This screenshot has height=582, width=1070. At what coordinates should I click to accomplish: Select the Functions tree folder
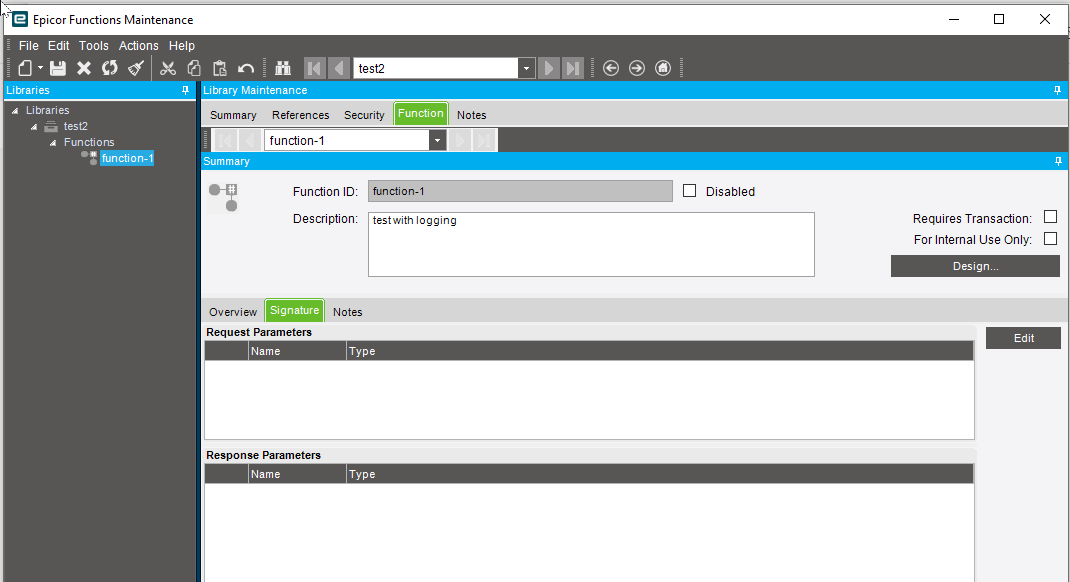[x=89, y=142]
